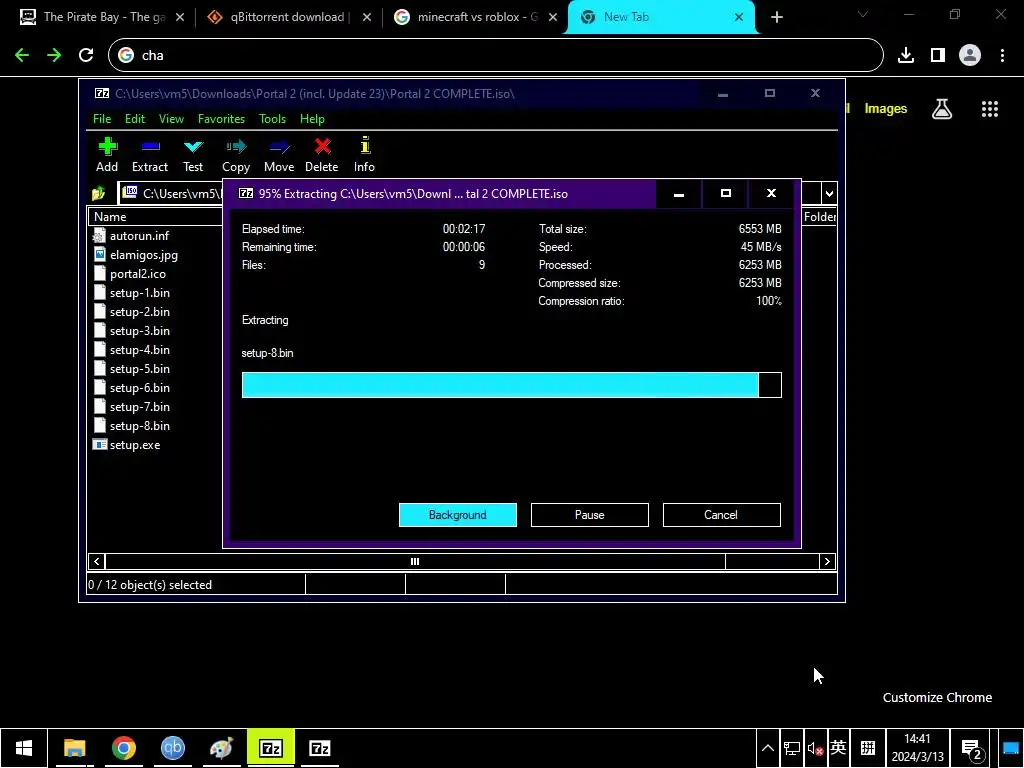The height and width of the screenshot is (768, 1024).
Task: Click the highlighted 7-Zip taskbar icon
Action: [x=271, y=748]
